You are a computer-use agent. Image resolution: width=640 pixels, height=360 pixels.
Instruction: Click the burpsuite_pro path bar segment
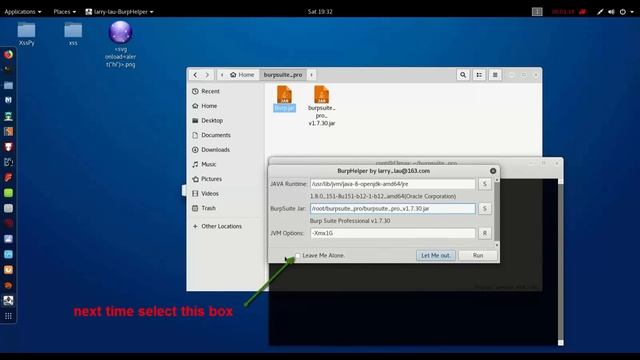pos(283,75)
